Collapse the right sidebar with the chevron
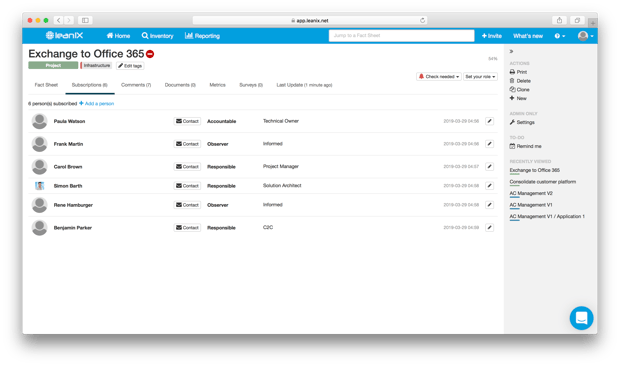This screenshot has height=366, width=620. (x=511, y=51)
